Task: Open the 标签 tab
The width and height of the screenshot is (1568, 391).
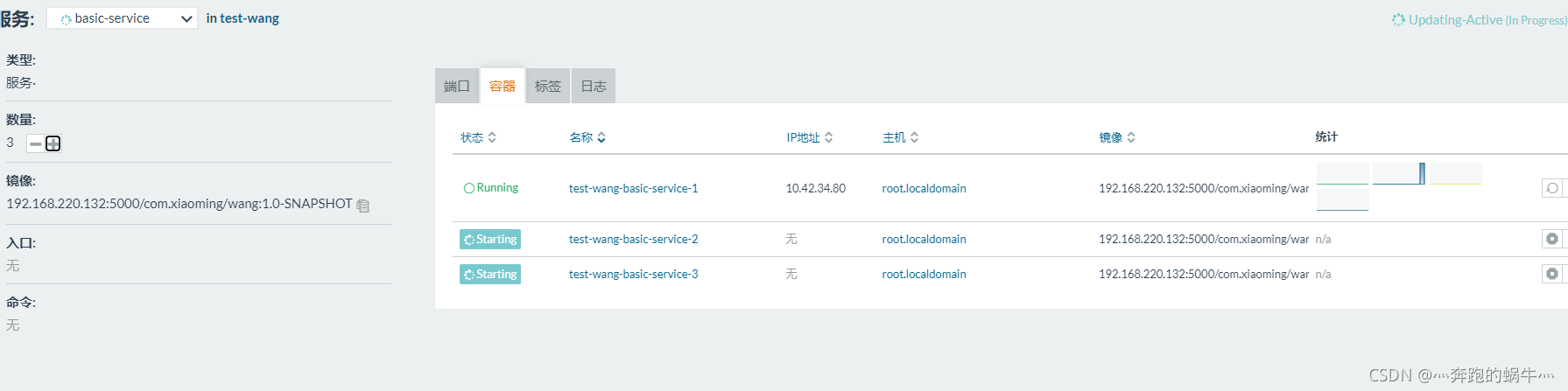Action: click(548, 86)
